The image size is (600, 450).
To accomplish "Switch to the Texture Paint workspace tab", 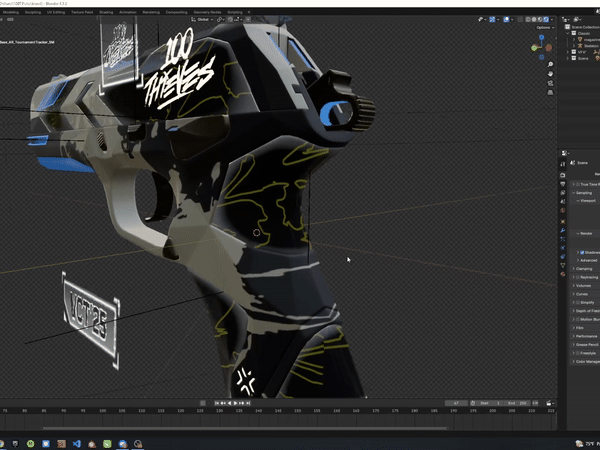I will pos(82,12).
